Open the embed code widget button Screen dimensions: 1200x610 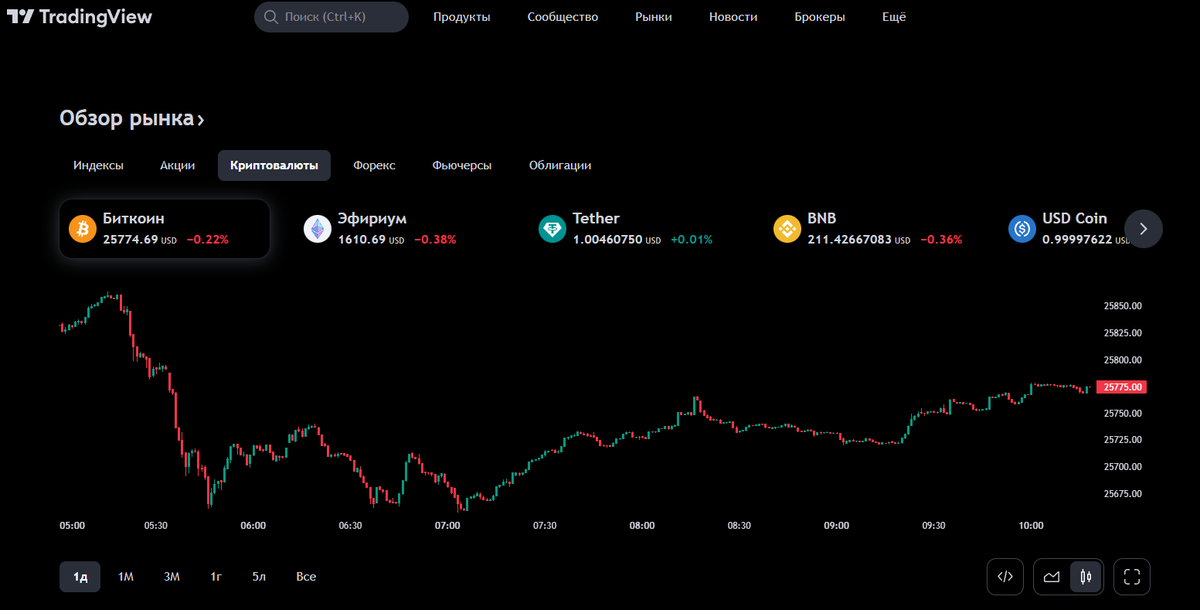click(x=1006, y=577)
